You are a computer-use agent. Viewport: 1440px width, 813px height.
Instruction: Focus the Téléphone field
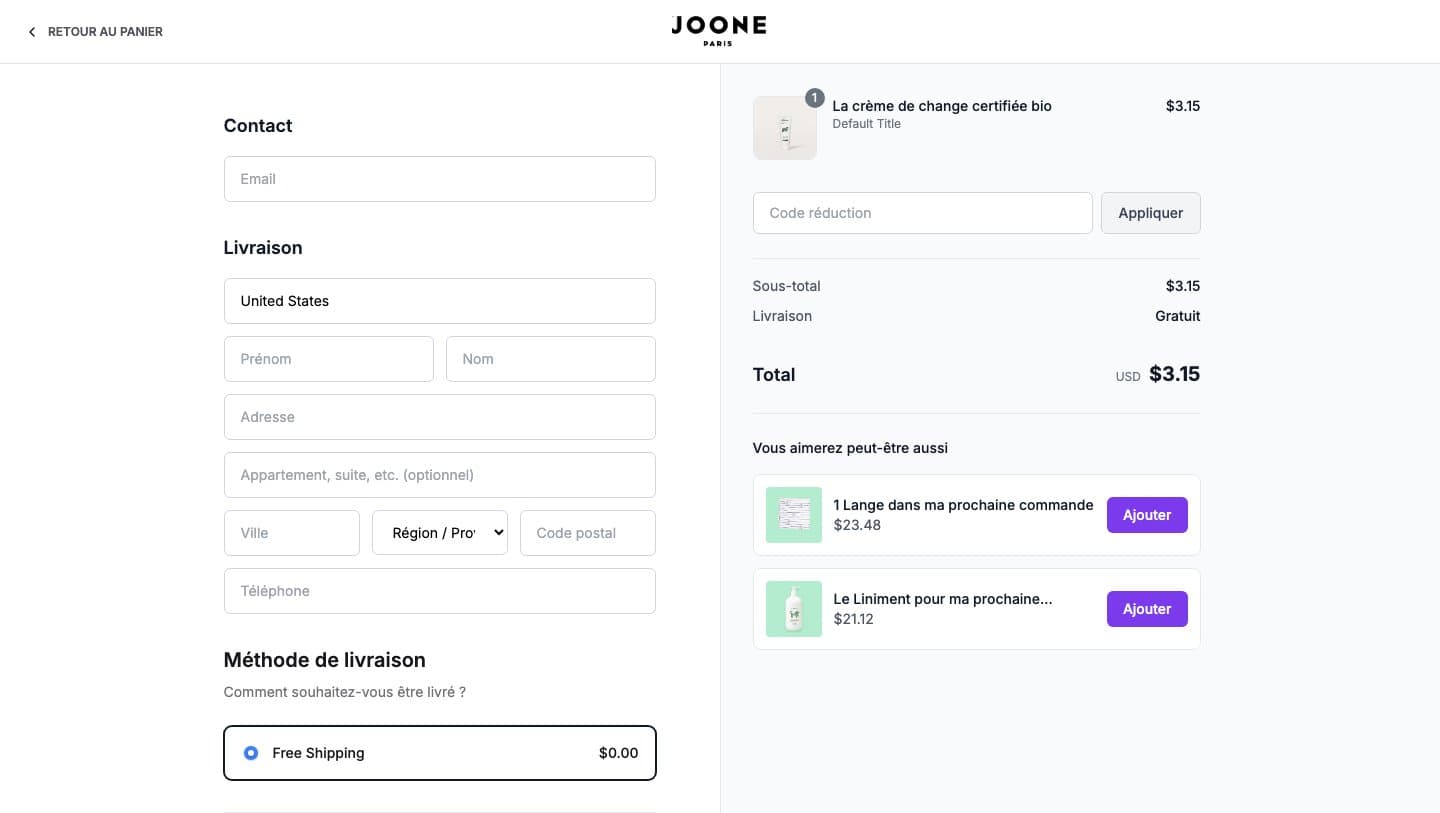[440, 591]
